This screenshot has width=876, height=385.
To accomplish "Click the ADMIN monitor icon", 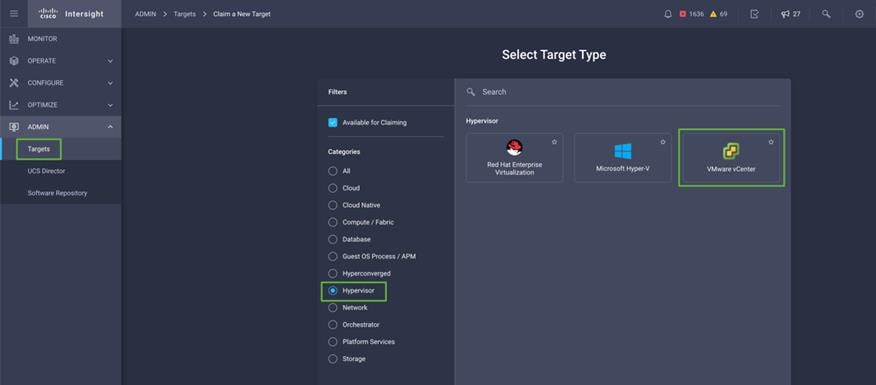I will click(x=14, y=127).
